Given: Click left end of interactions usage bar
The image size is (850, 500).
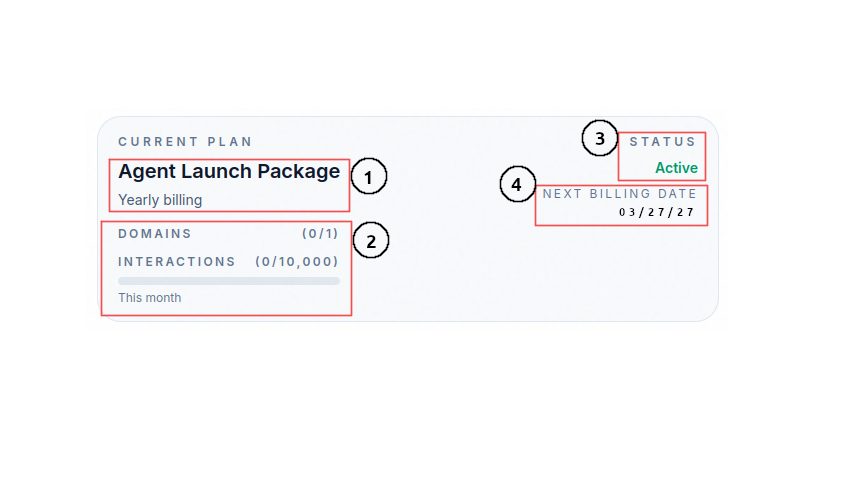Looking at the screenshot, I should 122,281.
